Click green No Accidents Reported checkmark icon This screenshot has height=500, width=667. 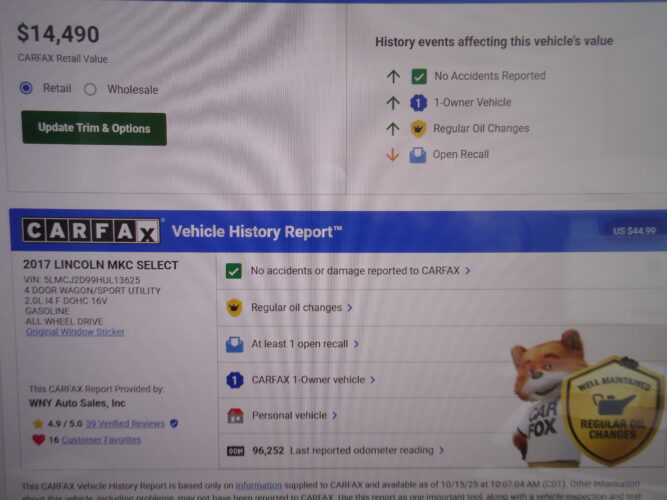pos(419,77)
